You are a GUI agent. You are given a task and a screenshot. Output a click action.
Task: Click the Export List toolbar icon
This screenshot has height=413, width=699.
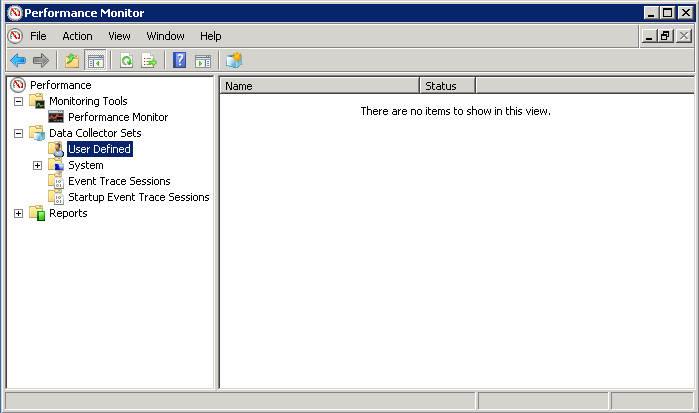(x=149, y=61)
